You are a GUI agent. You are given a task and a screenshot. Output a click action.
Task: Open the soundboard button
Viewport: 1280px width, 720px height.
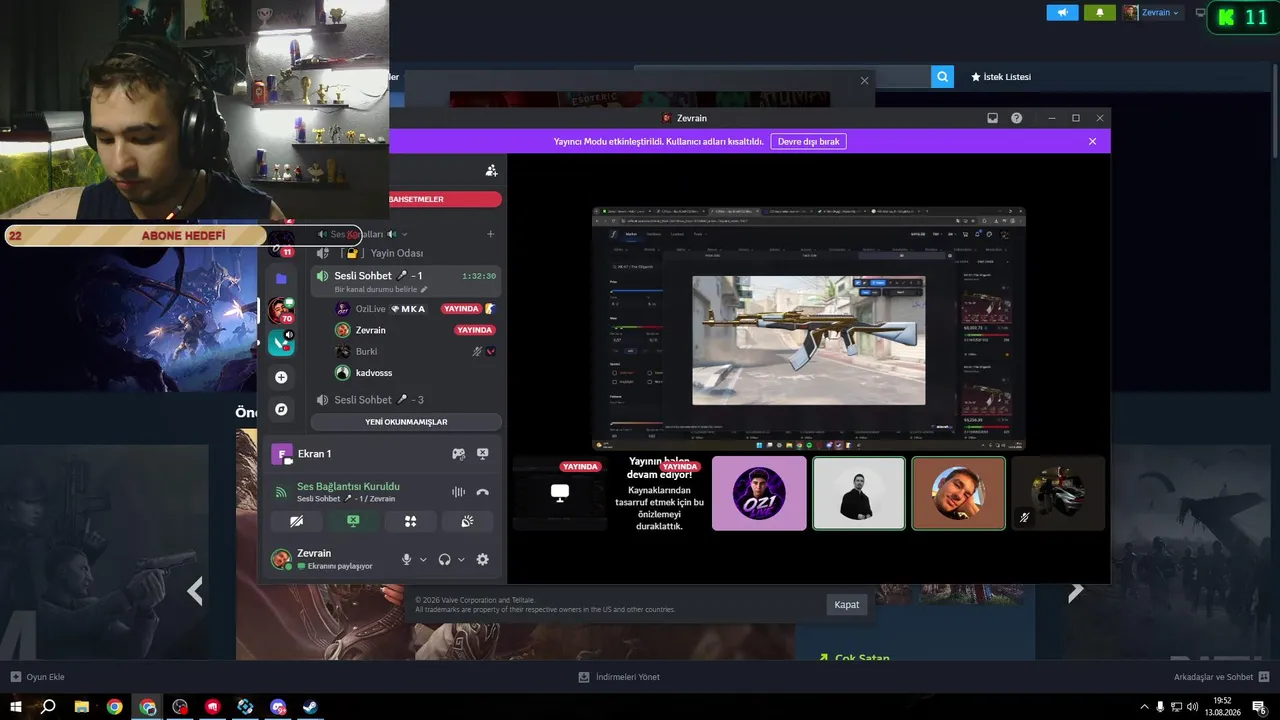pyautogui.click(x=467, y=521)
